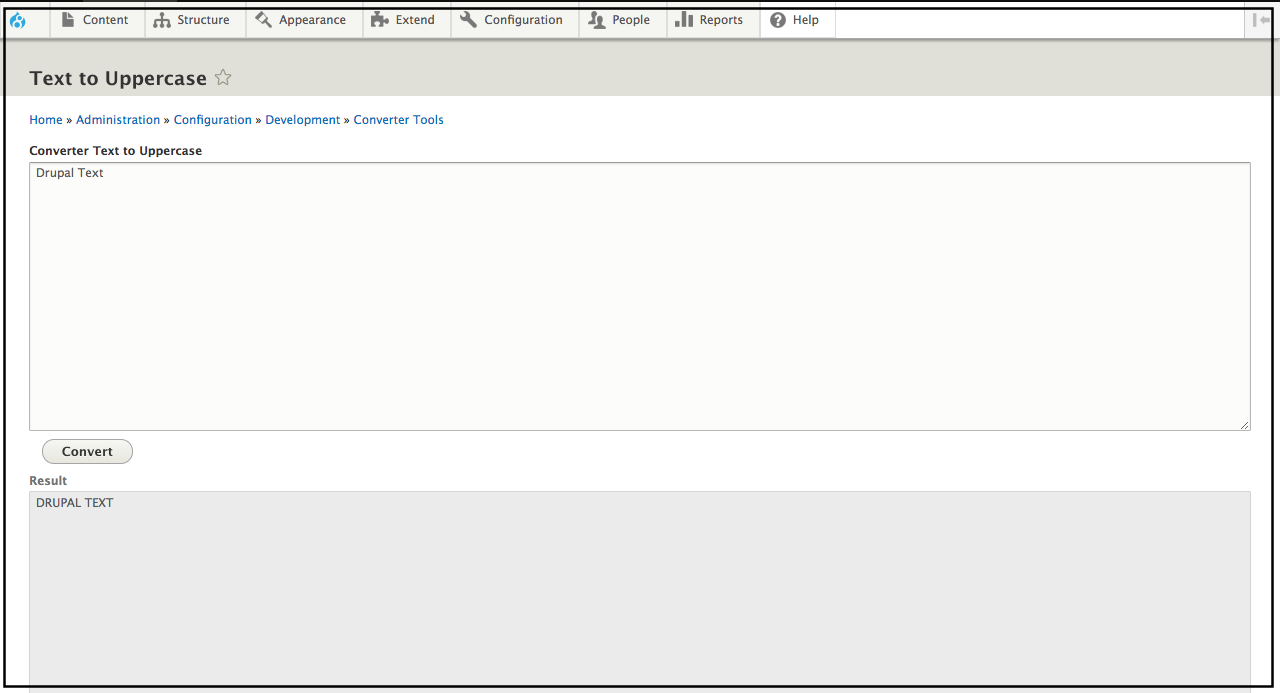Open the Converter Tools breadcrumb link
Screen dimensions: 1280x693
tap(398, 119)
